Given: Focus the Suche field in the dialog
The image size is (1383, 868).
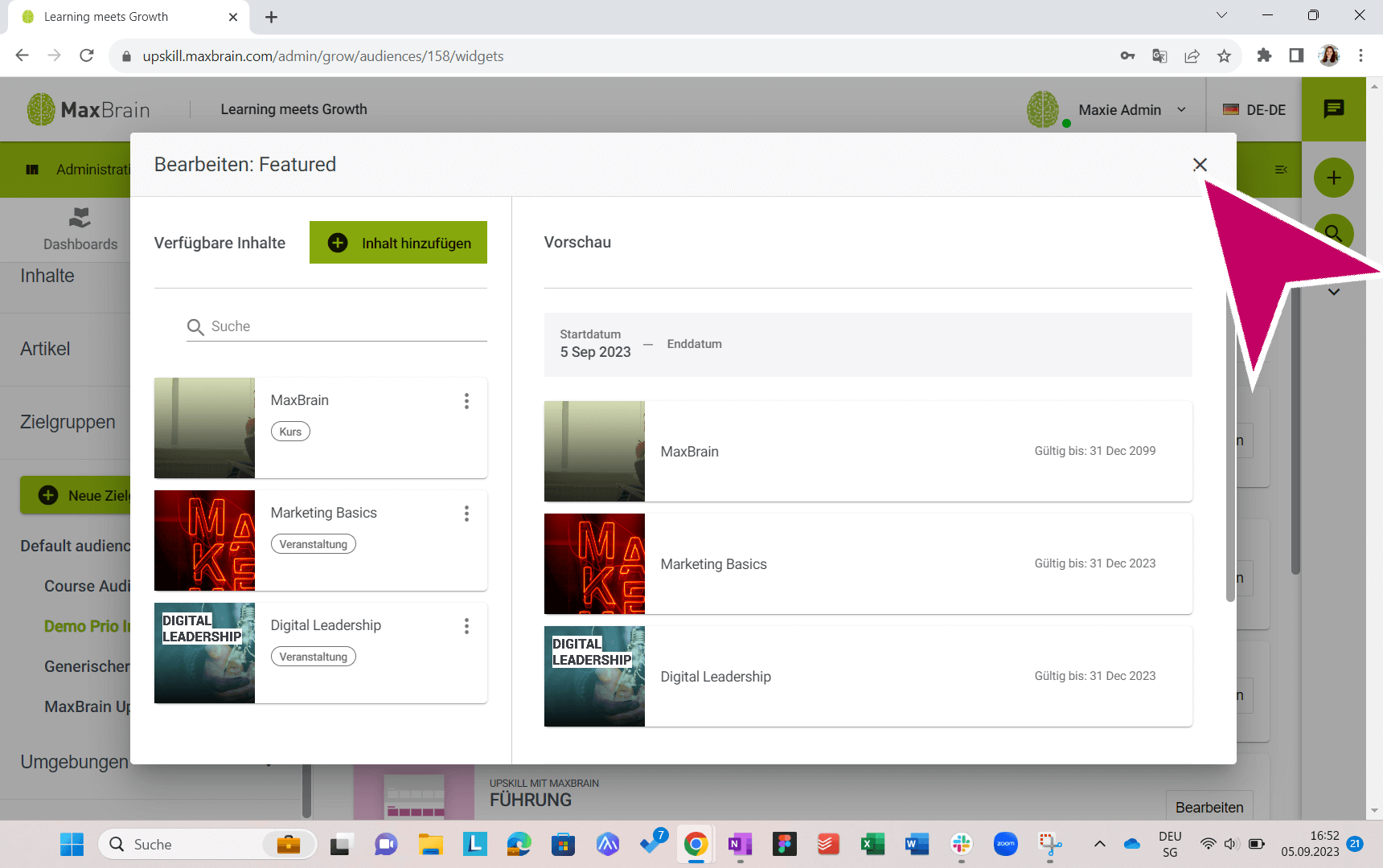Looking at the screenshot, I should [336, 326].
